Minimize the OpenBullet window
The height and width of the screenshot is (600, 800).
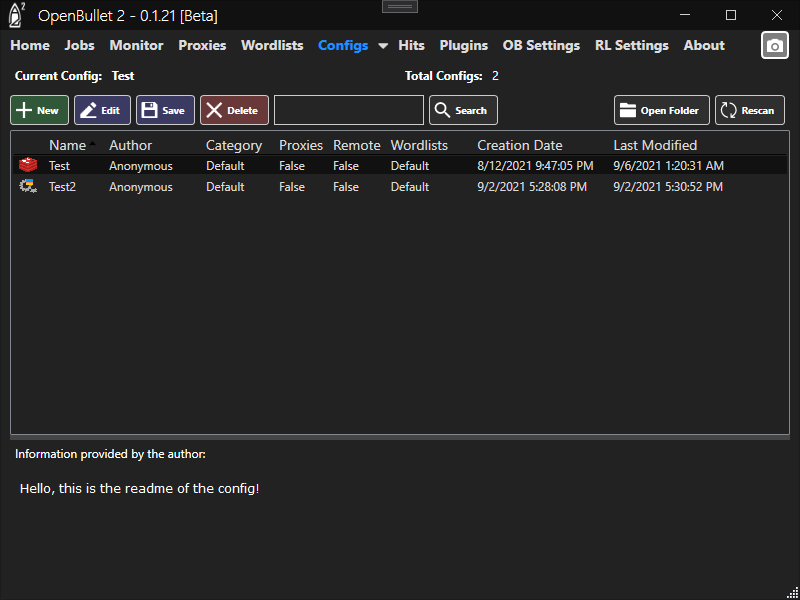685,15
